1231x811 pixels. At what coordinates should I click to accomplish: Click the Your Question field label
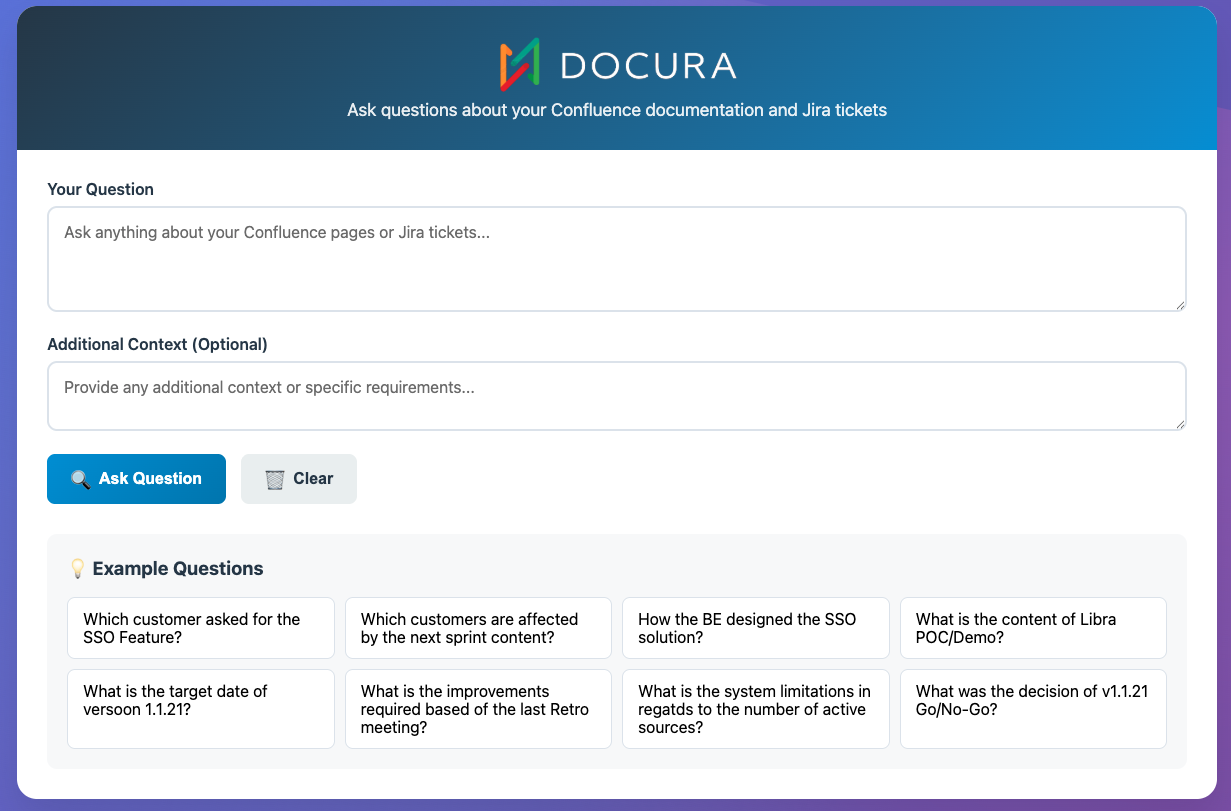click(100, 189)
